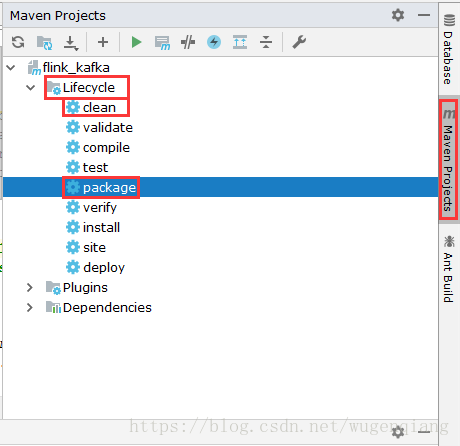Screen dimensions: 460x446
Task: Open Maven Settings wrench icon
Action: 299,42
